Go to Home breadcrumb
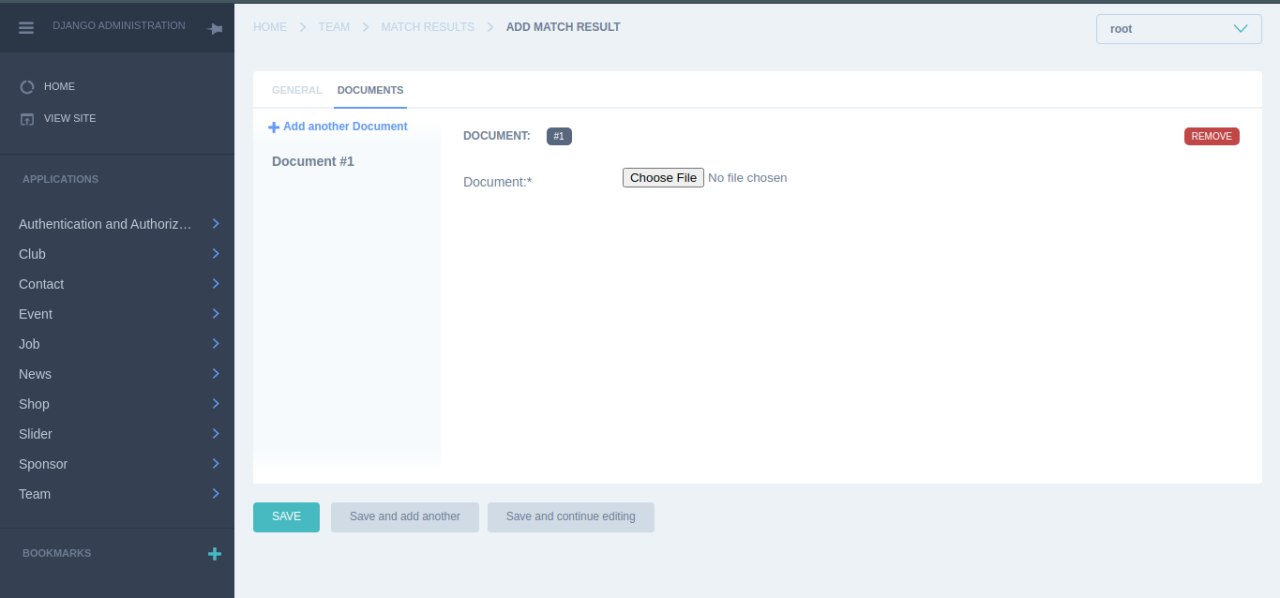Viewport: 1280px width, 598px height. 270,27
